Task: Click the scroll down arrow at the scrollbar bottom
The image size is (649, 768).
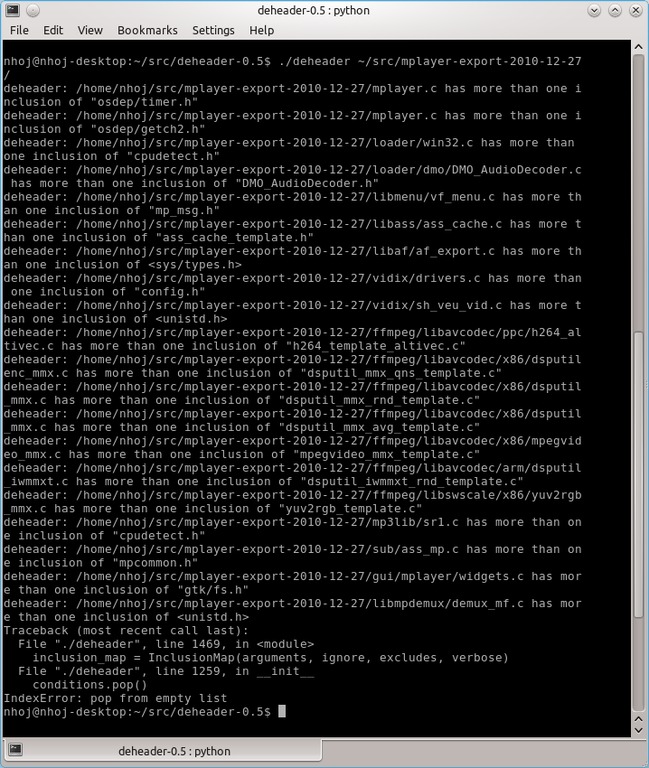Action: pos(638,730)
